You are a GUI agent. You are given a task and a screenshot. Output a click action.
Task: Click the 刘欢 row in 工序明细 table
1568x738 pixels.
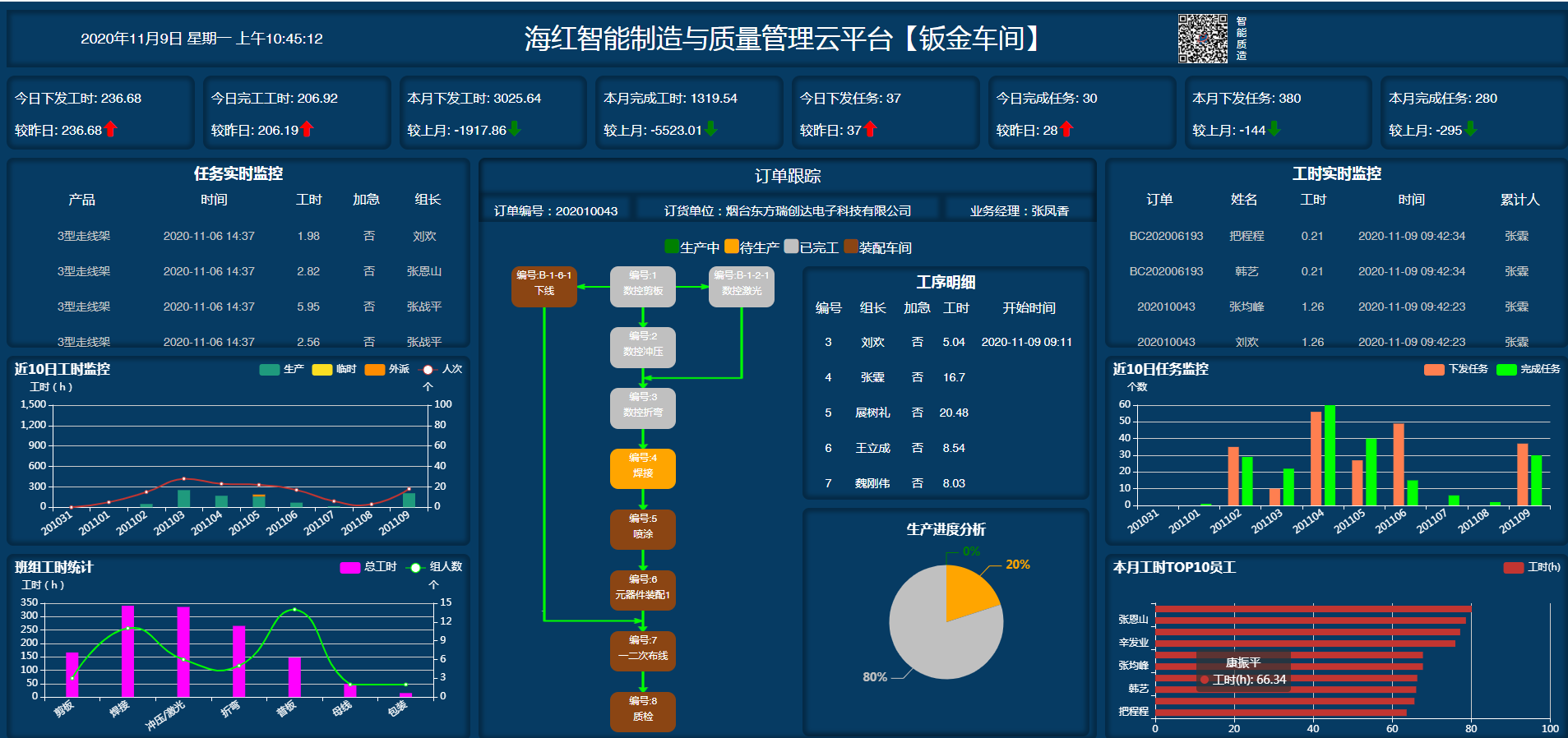coord(872,342)
